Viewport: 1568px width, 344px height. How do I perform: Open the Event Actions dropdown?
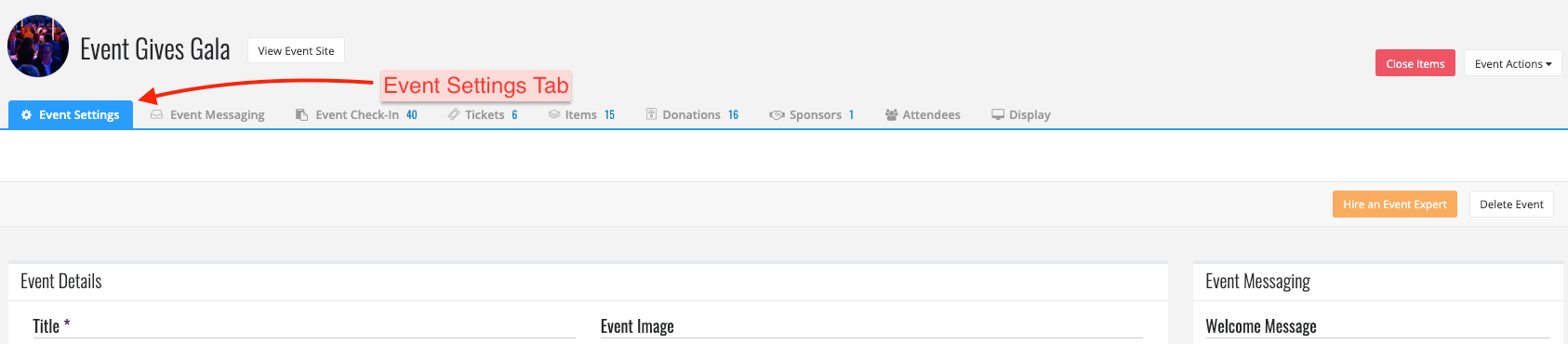(x=1512, y=63)
